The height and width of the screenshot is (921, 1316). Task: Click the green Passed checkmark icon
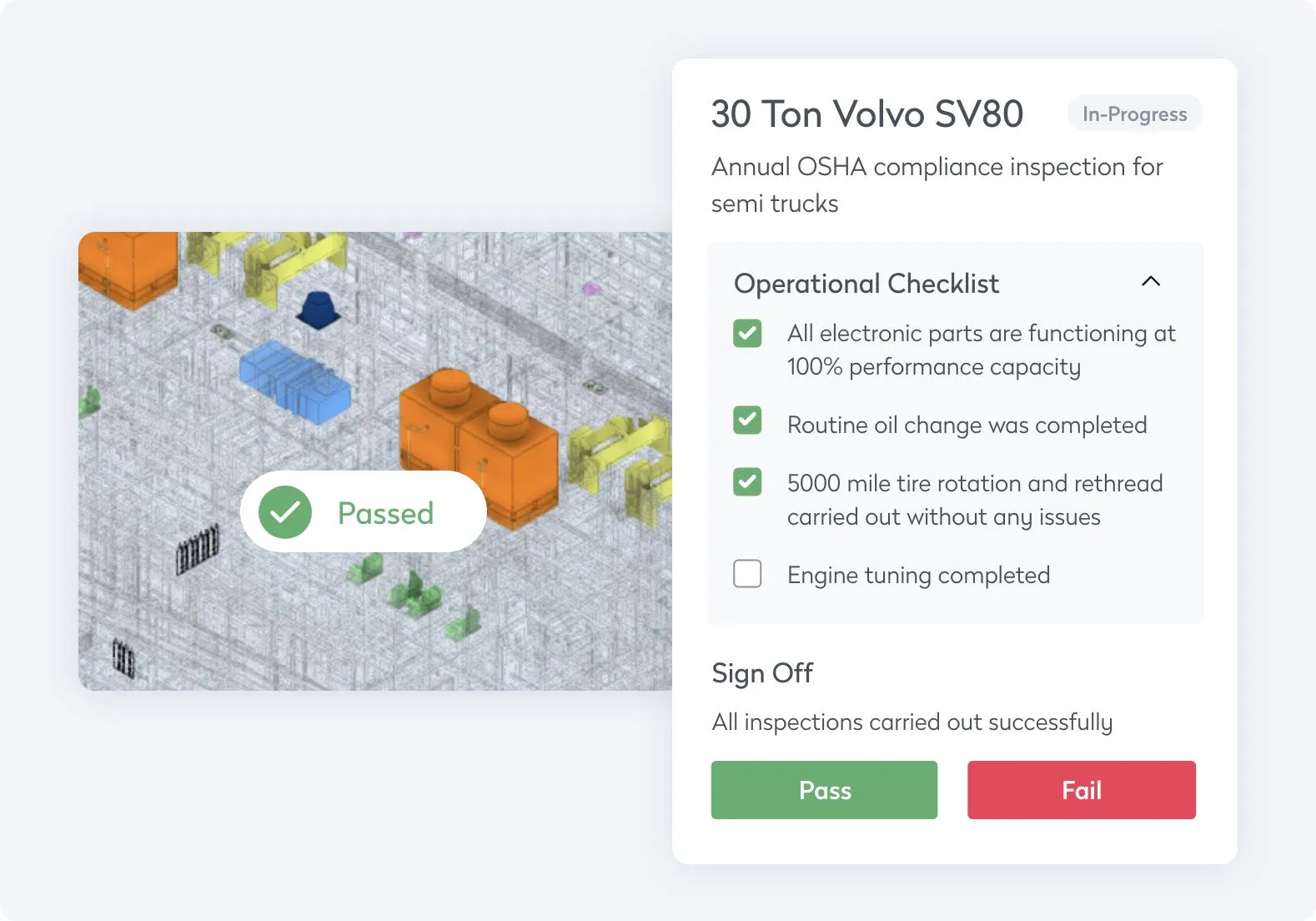point(285,512)
